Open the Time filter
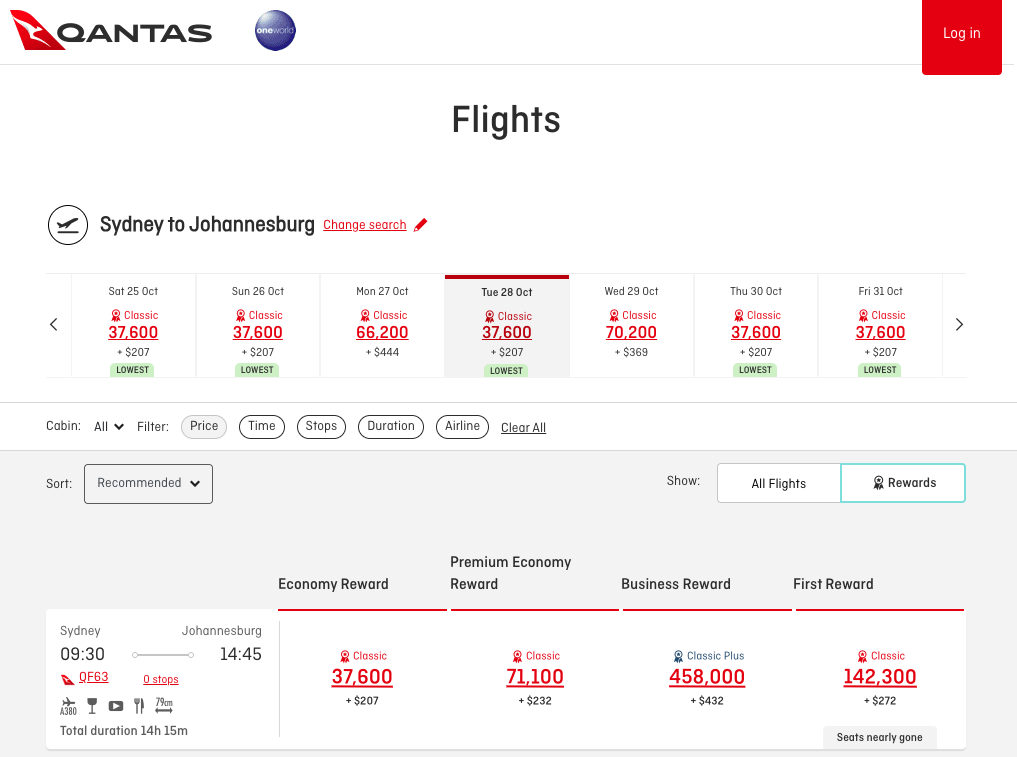The height and width of the screenshot is (757, 1017). point(261,426)
